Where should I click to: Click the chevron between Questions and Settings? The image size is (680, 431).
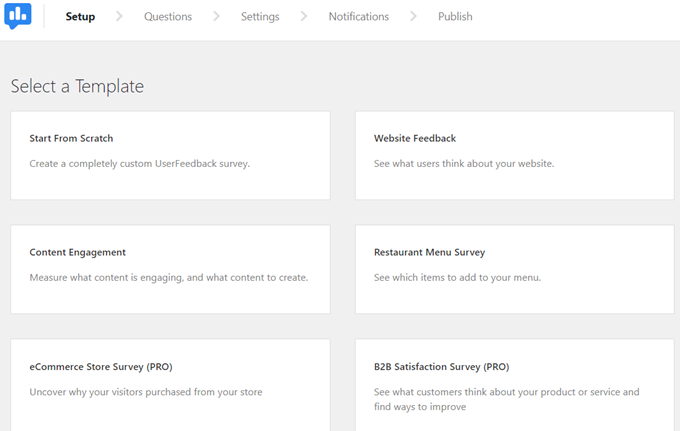pyautogui.click(x=216, y=17)
